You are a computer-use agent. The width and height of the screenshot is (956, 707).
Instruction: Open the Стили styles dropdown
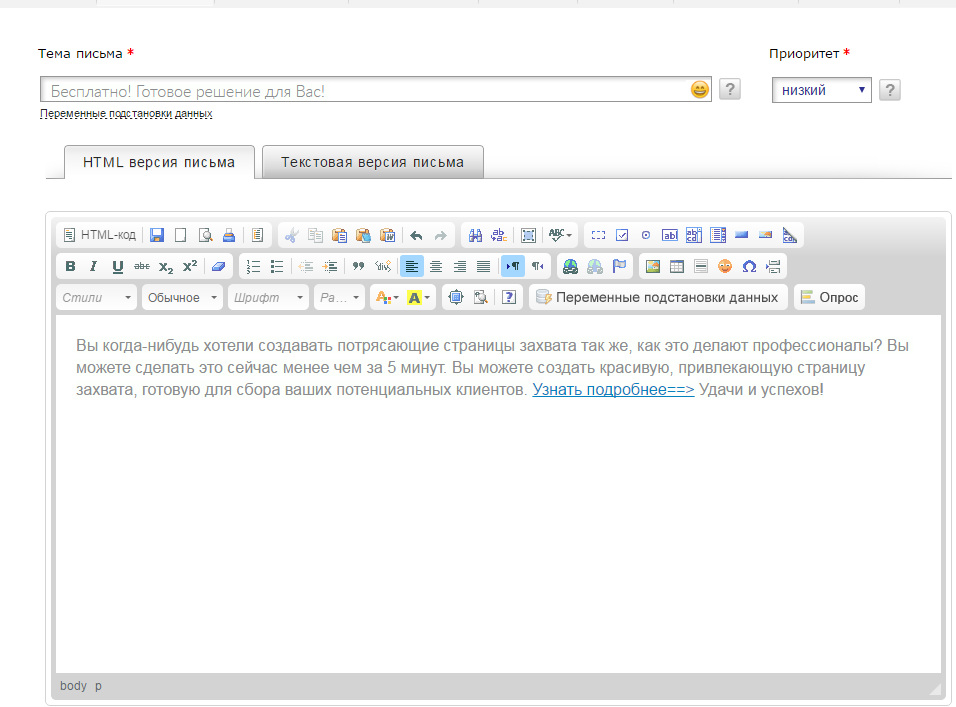(96, 297)
